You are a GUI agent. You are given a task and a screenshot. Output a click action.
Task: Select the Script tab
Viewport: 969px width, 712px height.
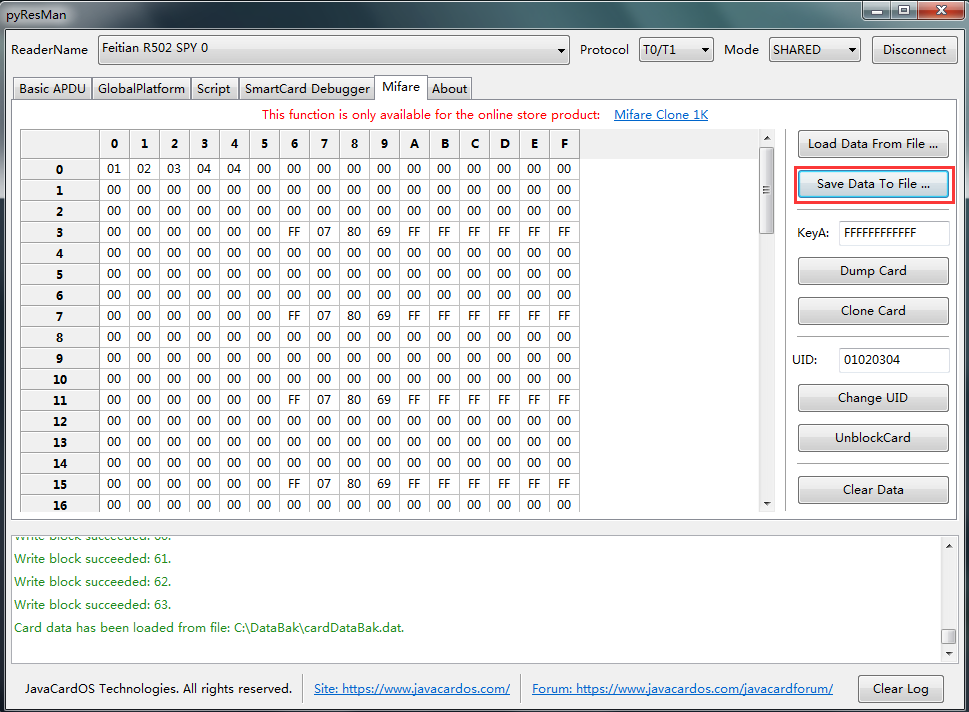(213, 89)
